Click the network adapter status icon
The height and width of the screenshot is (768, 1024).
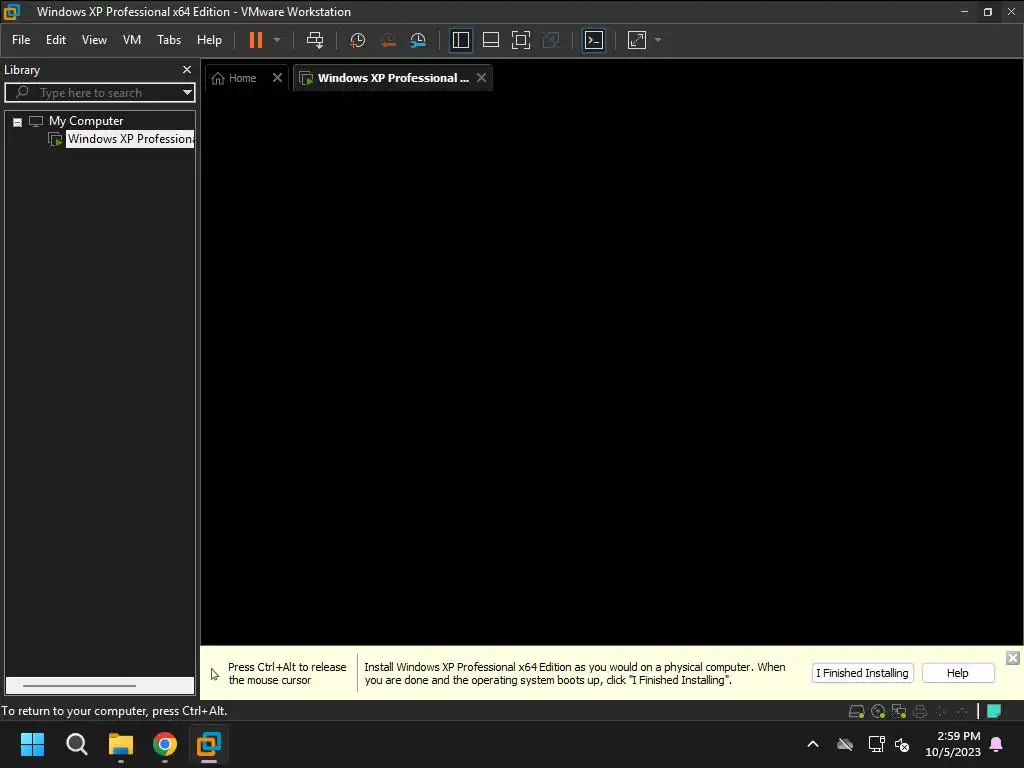coord(899,711)
